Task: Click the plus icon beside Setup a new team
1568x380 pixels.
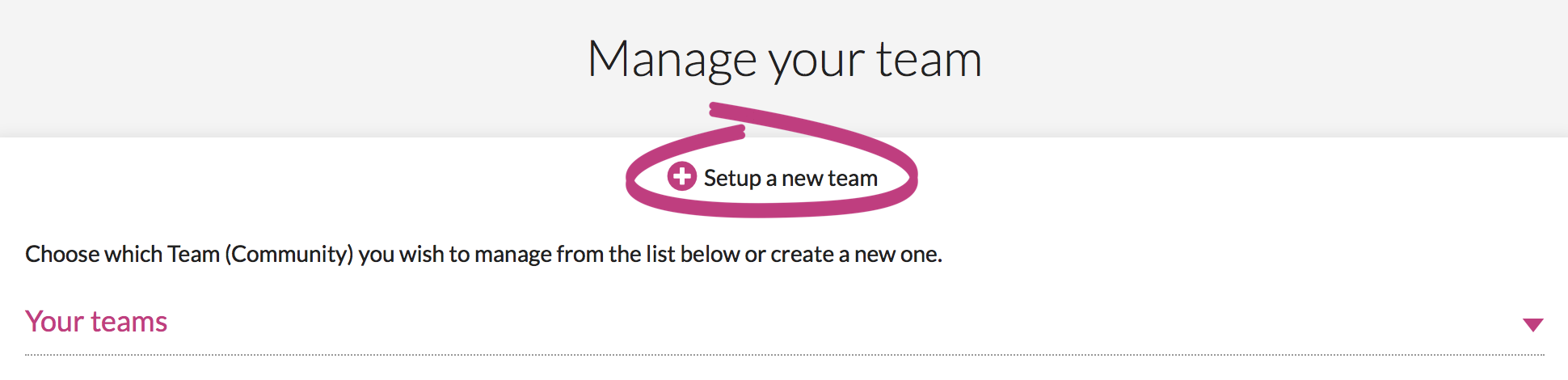Action: pos(681,175)
